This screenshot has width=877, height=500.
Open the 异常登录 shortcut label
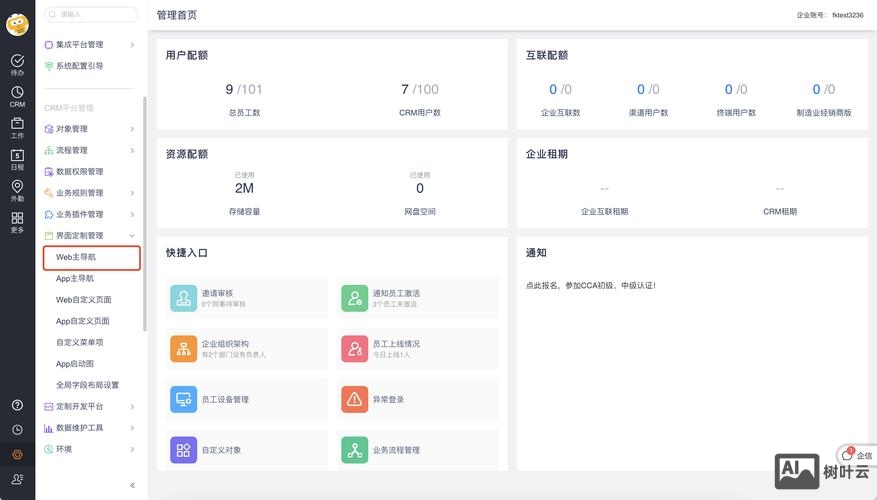[x=388, y=399]
